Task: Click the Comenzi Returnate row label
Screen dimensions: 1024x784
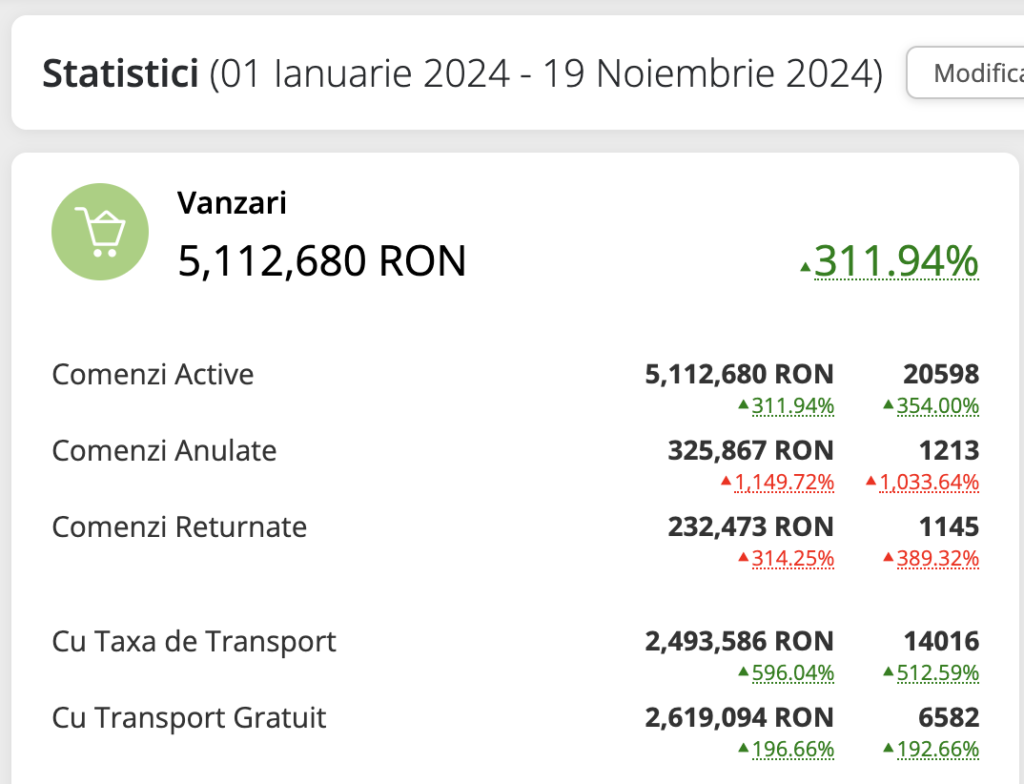Action: pyautogui.click(x=179, y=527)
